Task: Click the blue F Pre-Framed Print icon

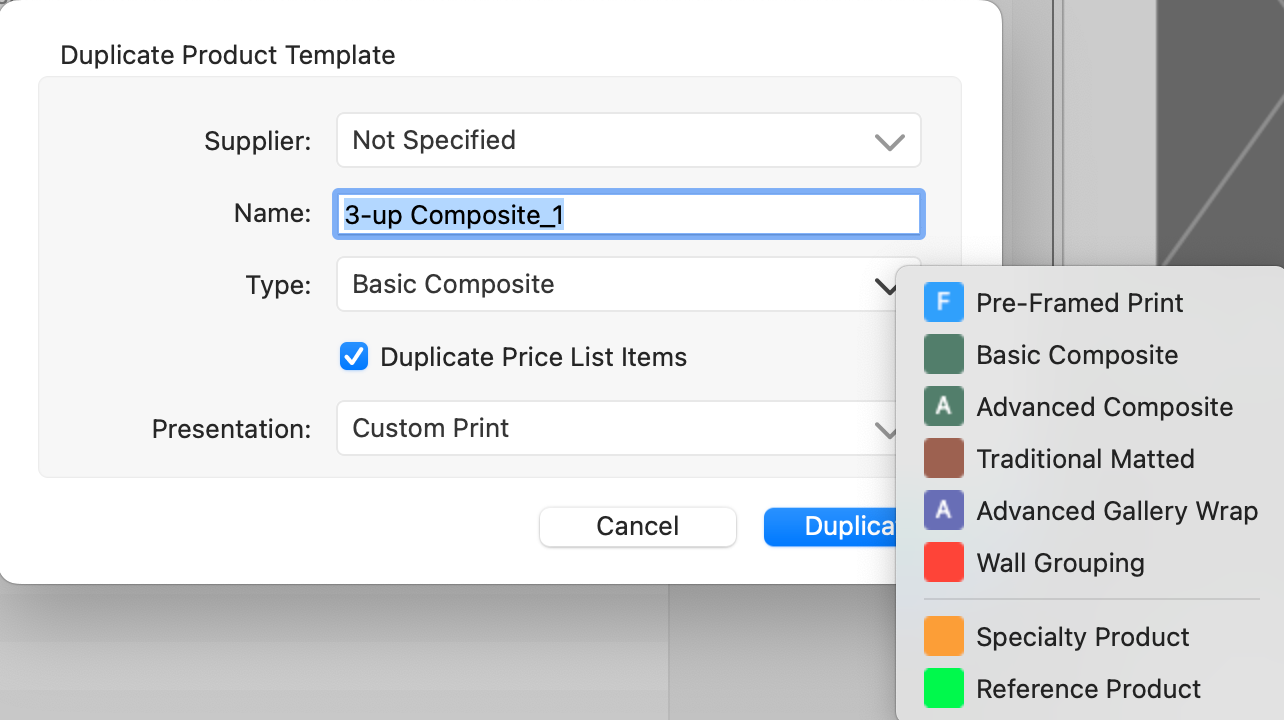Action: (x=943, y=303)
